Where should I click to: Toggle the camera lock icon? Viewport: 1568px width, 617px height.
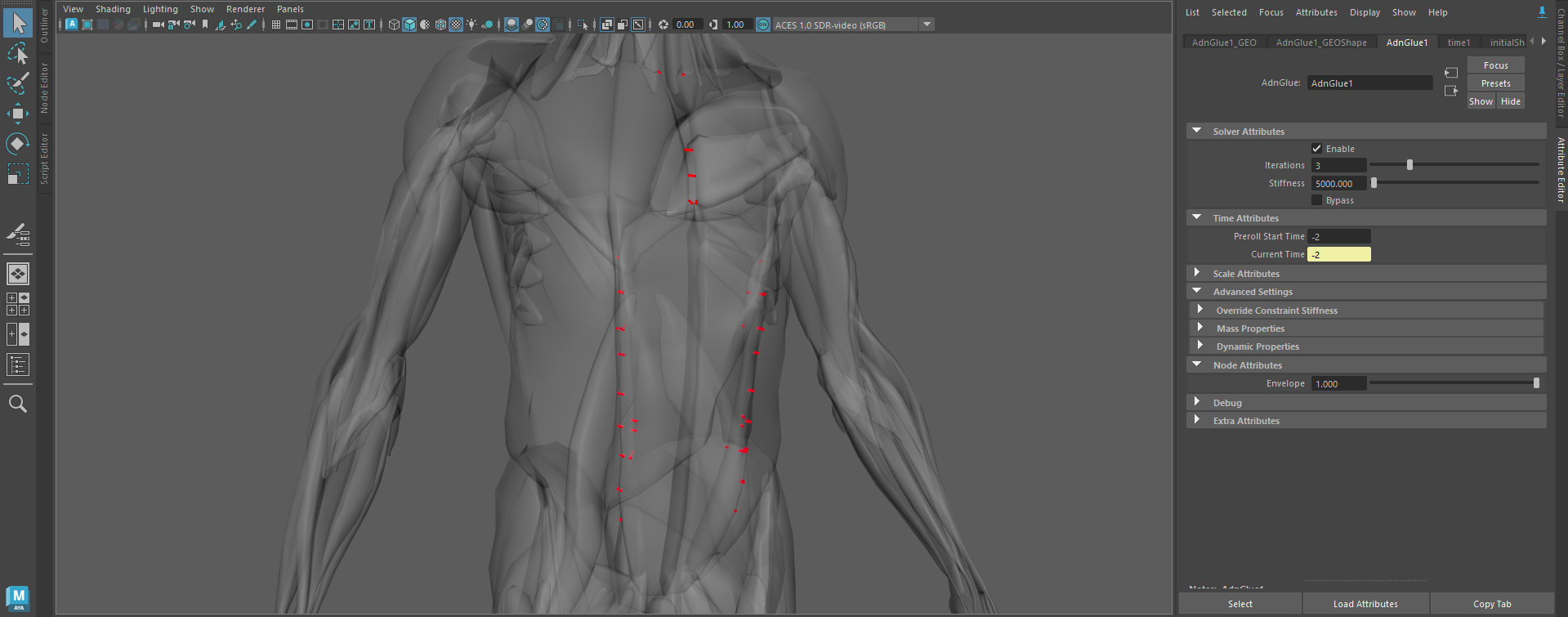pyautogui.click(x=173, y=25)
